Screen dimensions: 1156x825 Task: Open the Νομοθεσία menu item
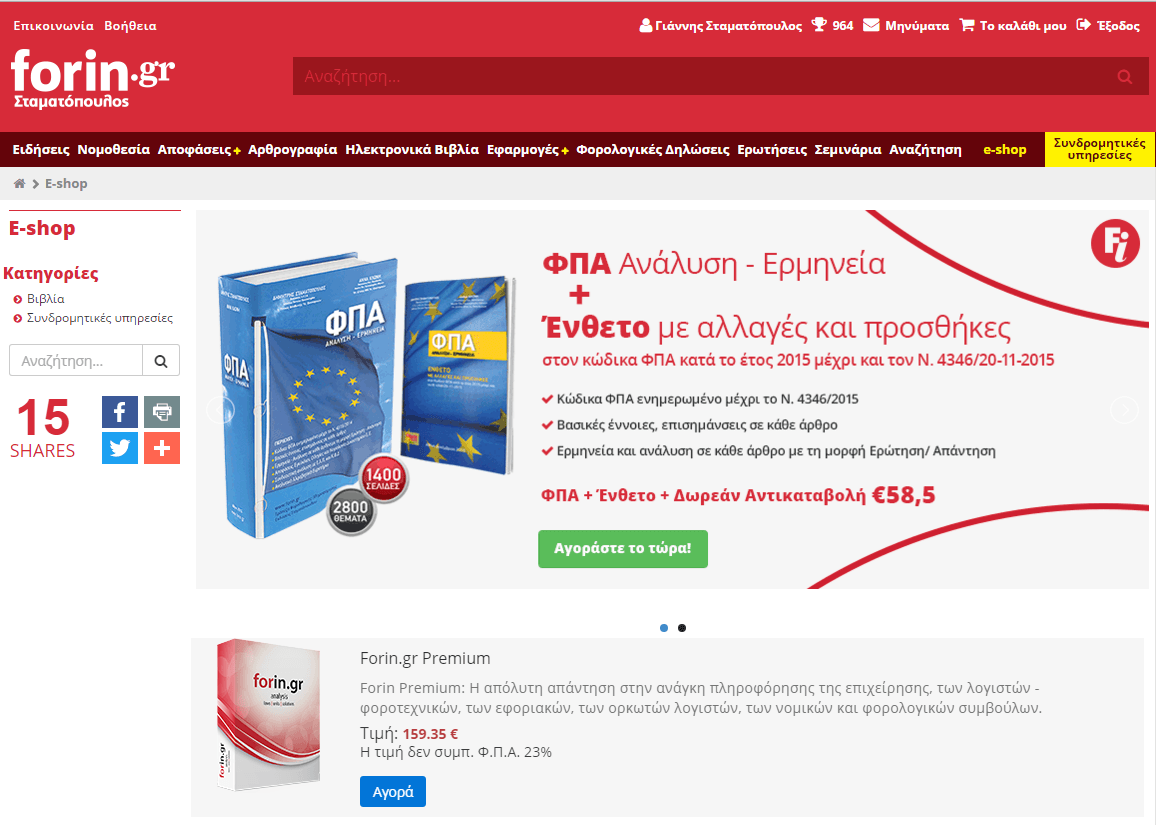coord(114,150)
